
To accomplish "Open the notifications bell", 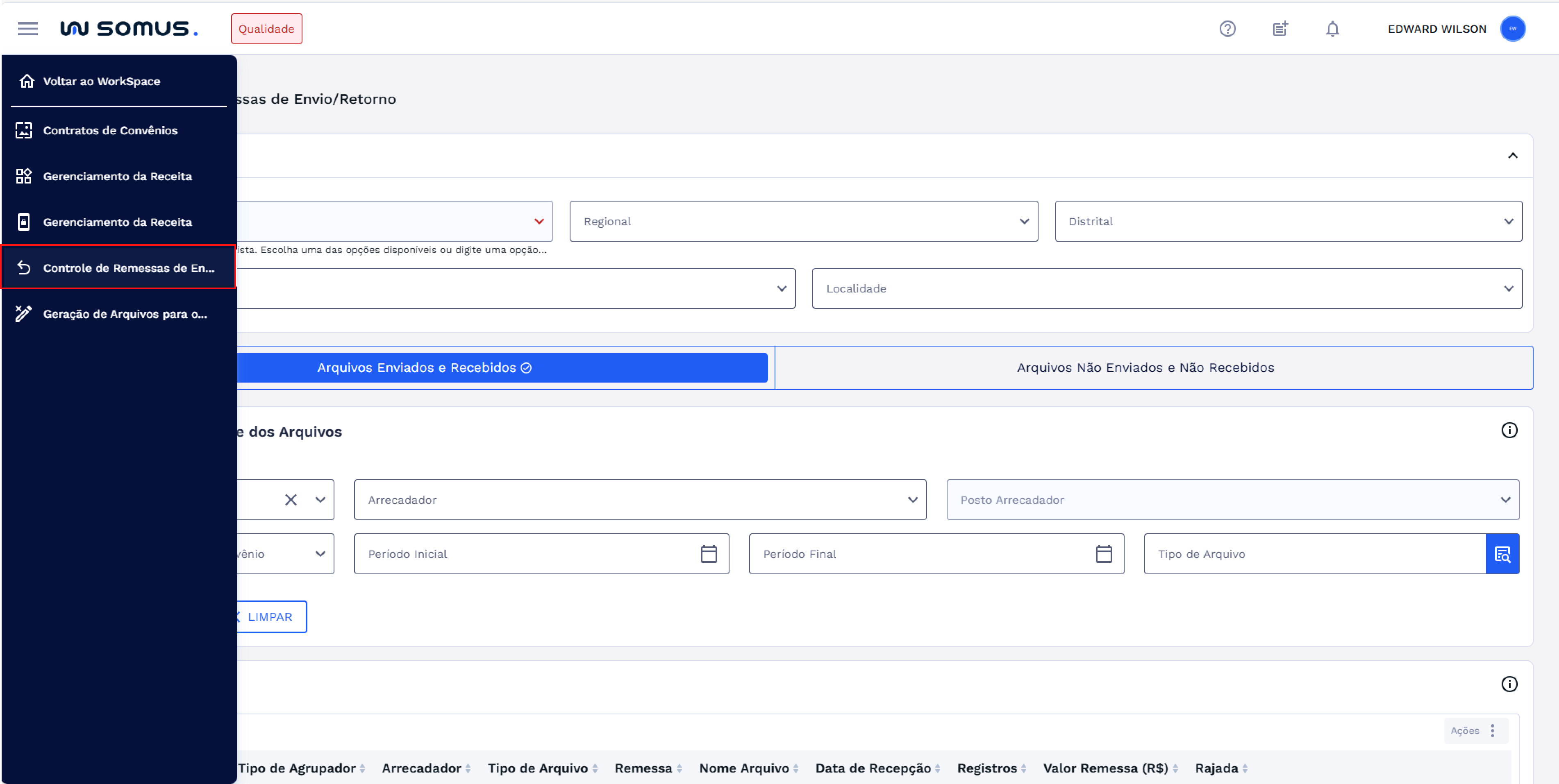I will coord(1332,28).
